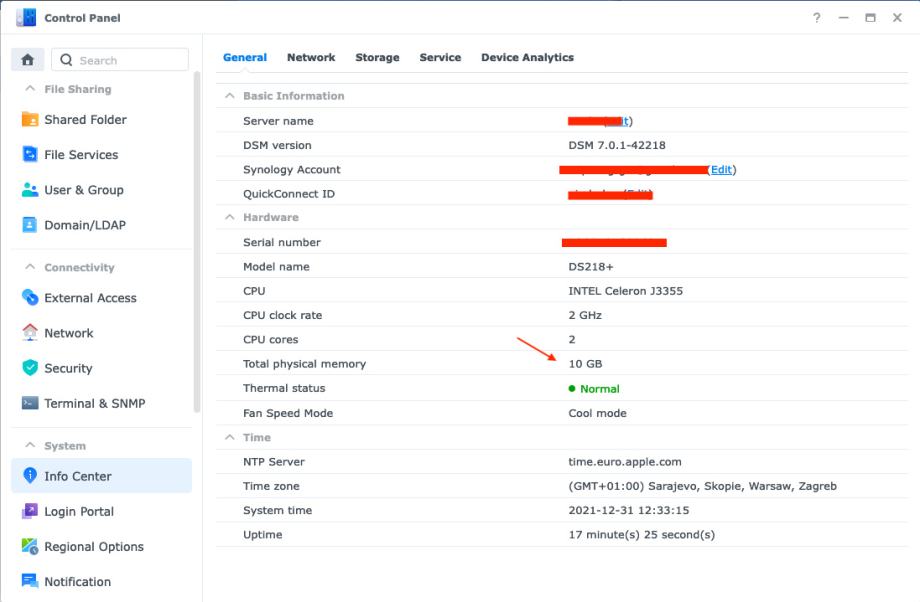Click the QuickConnect ID label
This screenshot has height=602, width=920.
(289, 194)
